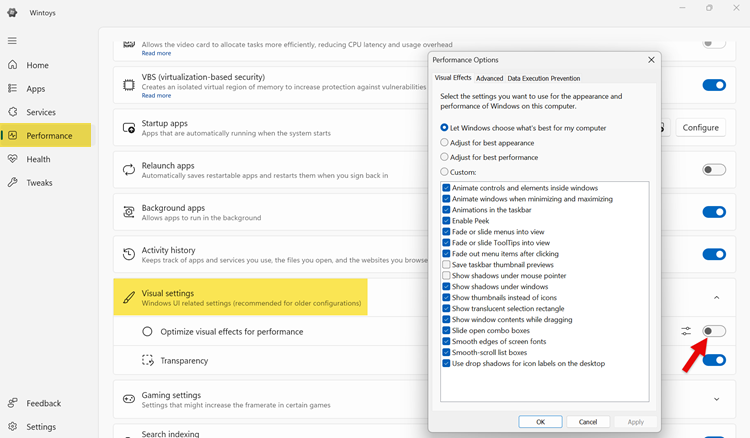Open Settings from sidebar bottom
Image resolution: width=750 pixels, height=438 pixels.
point(40,427)
